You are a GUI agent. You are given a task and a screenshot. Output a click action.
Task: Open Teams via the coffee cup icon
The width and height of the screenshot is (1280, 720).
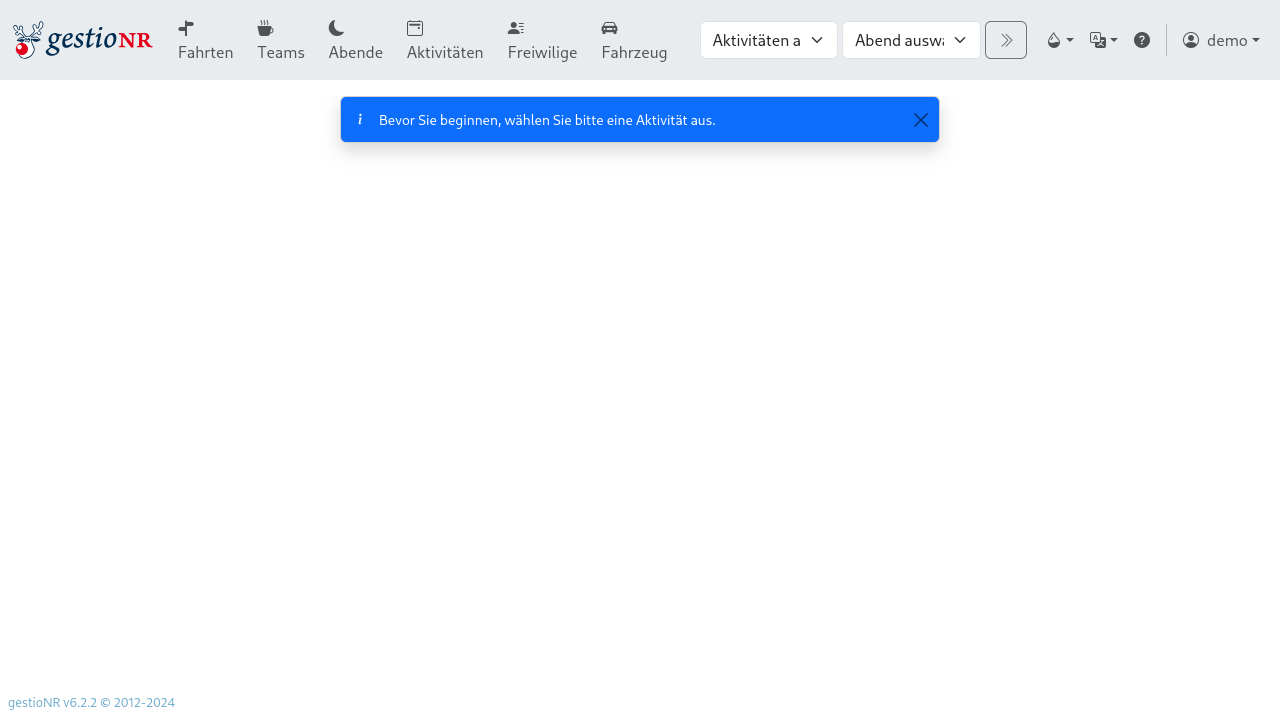coord(265,28)
